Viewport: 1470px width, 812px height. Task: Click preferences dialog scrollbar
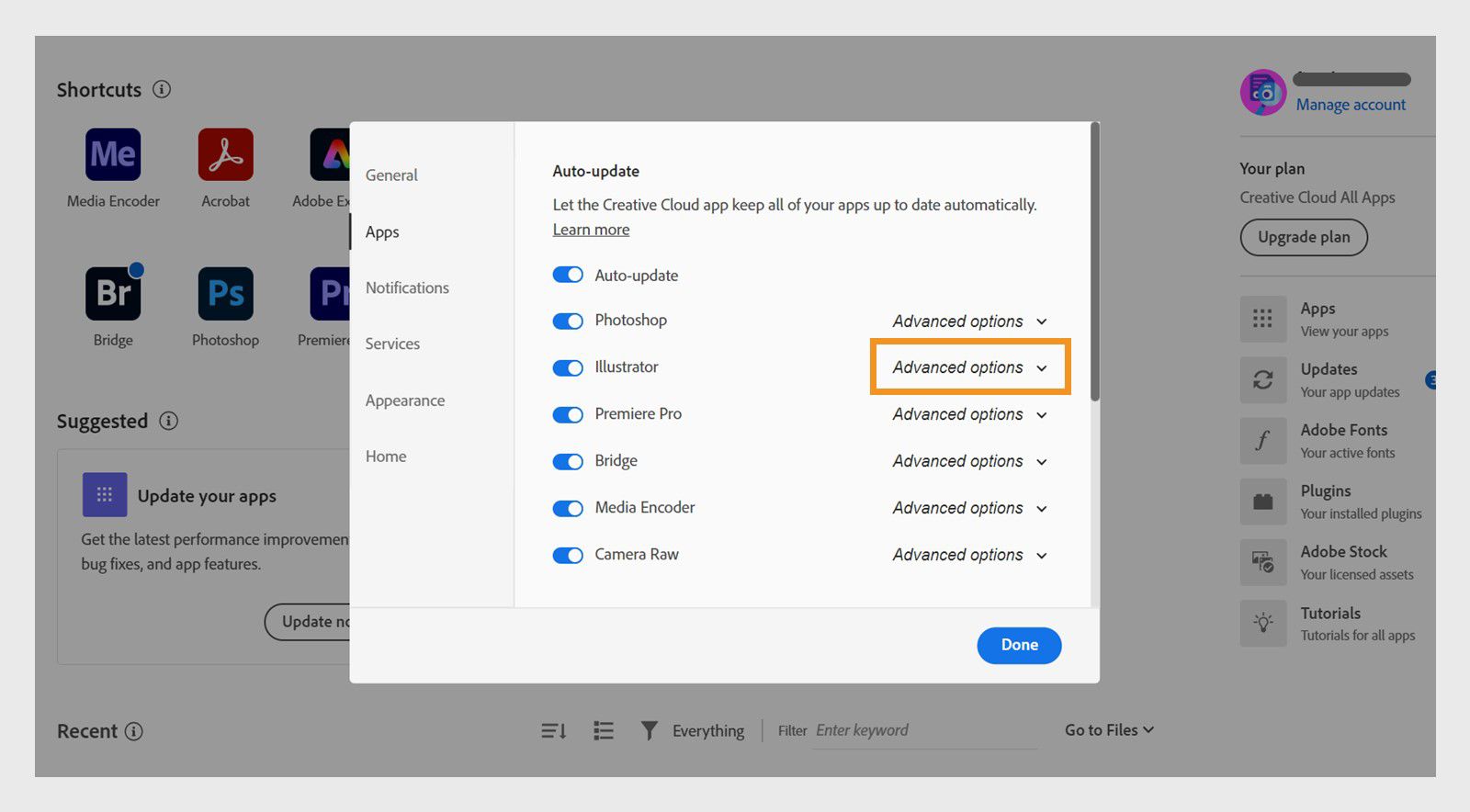pos(1094,262)
